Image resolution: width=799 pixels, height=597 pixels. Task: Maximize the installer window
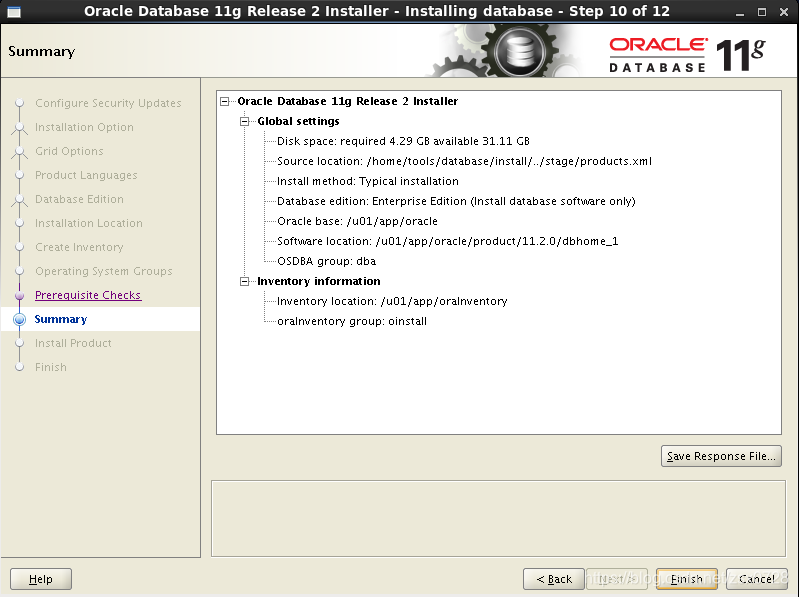pos(762,12)
